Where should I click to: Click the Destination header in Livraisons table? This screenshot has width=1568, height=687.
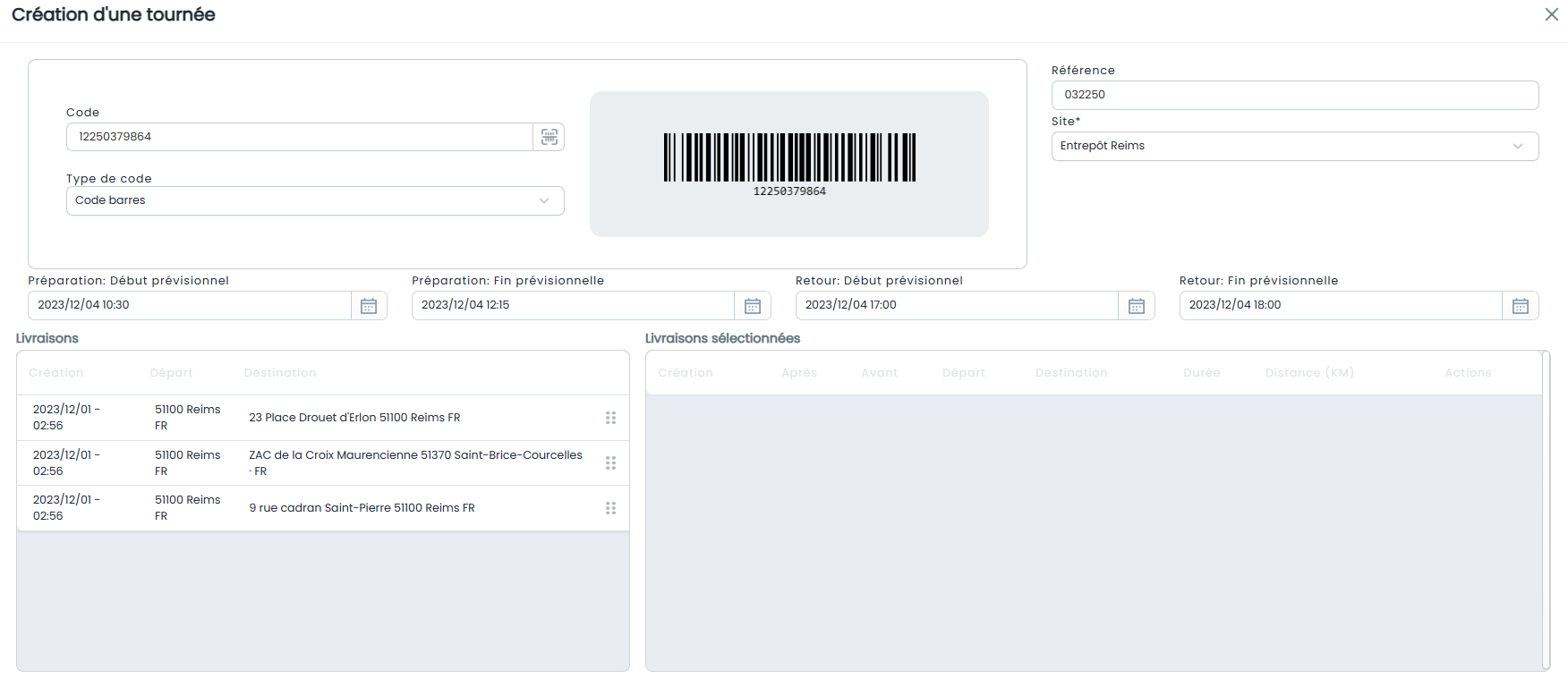pos(280,373)
